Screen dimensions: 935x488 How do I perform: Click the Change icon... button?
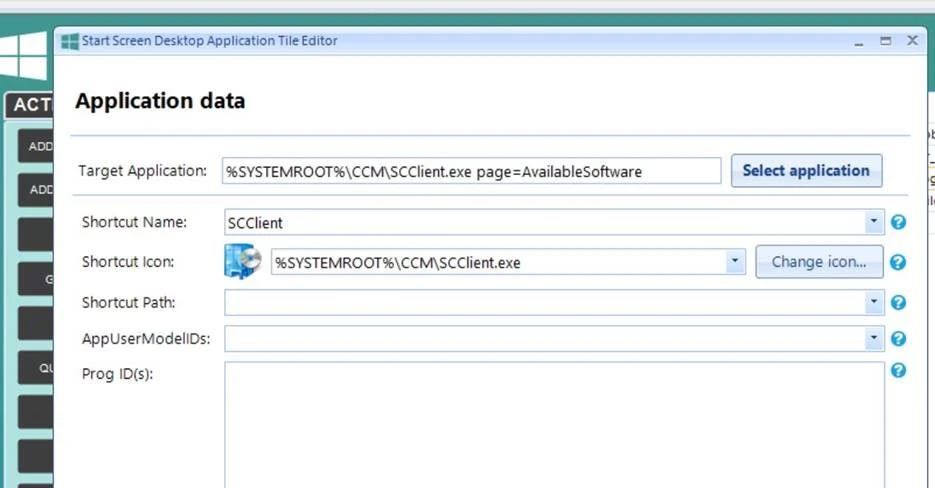(x=819, y=262)
